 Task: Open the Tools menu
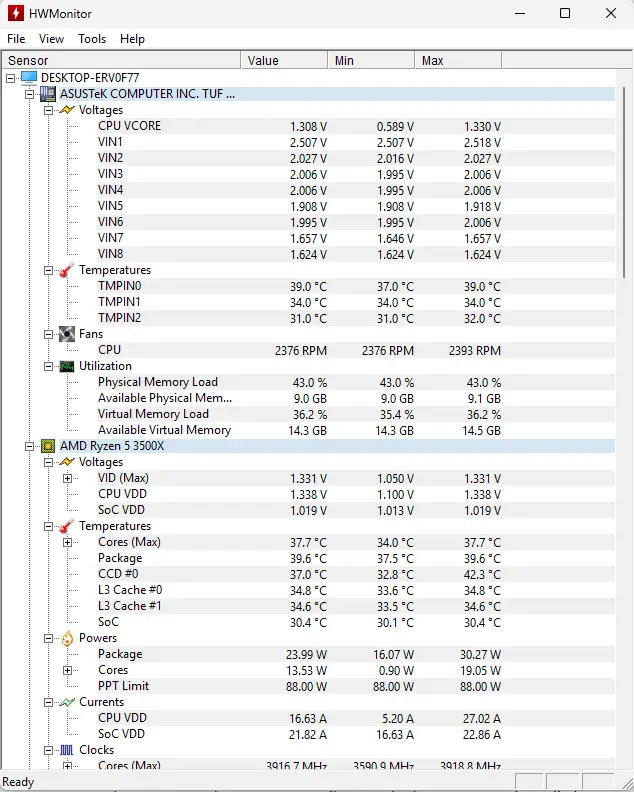[x=92, y=39]
